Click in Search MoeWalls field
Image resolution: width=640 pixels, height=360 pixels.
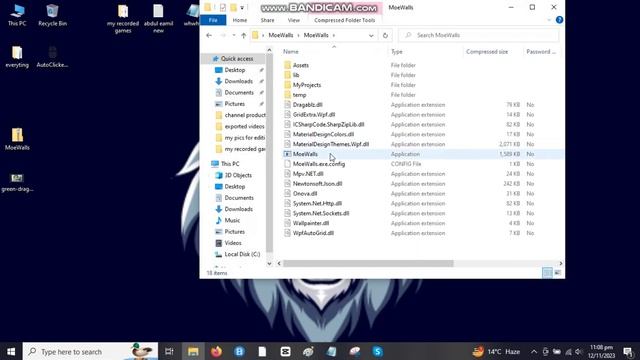tap(478, 36)
